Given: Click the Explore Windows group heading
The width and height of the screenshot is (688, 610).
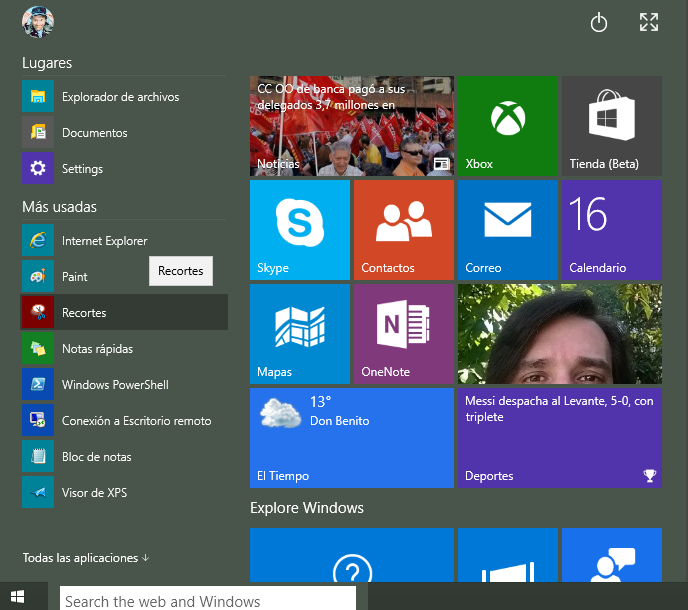Looking at the screenshot, I should 307,508.
